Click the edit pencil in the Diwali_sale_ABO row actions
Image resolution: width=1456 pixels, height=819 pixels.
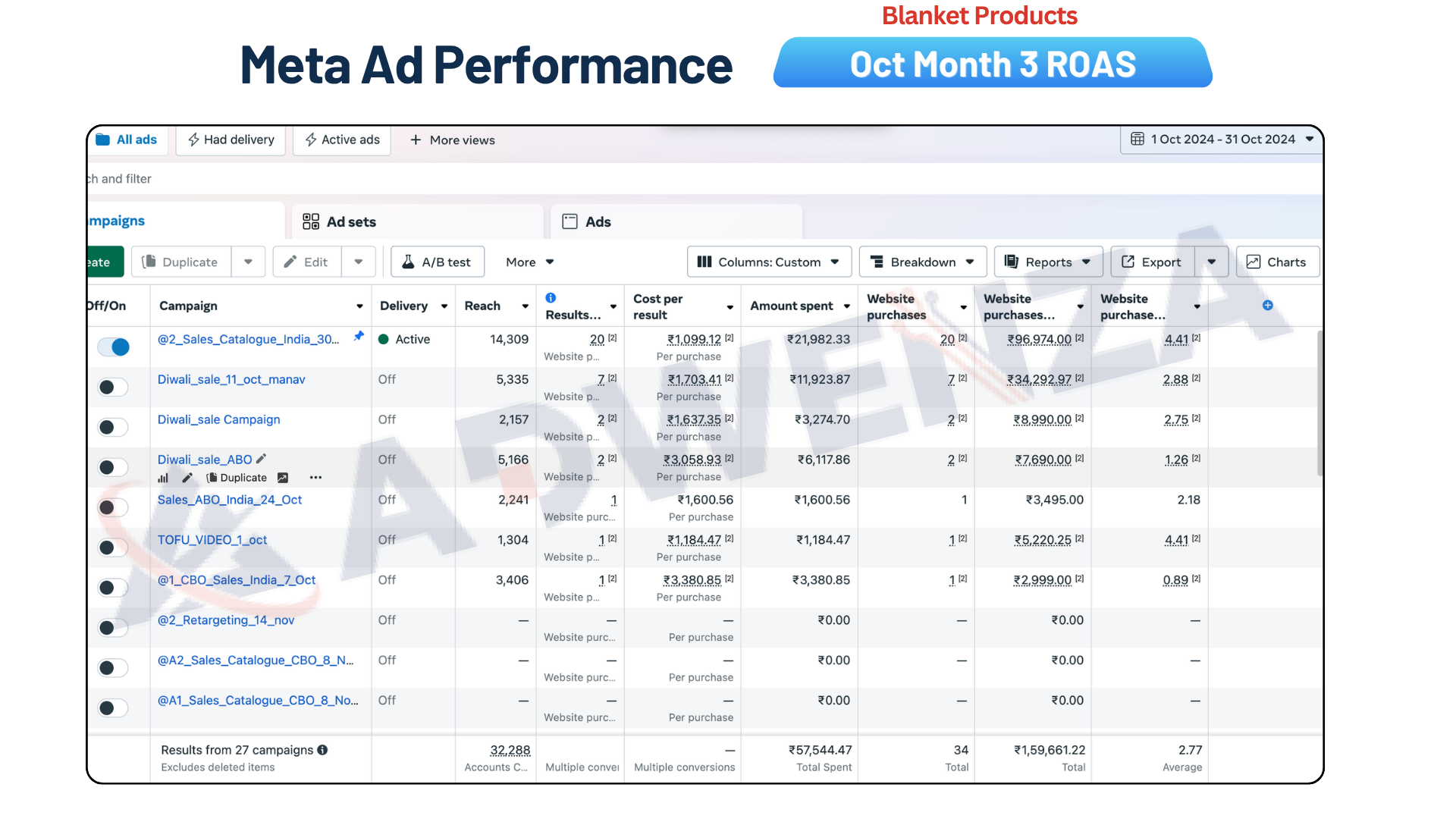187,478
